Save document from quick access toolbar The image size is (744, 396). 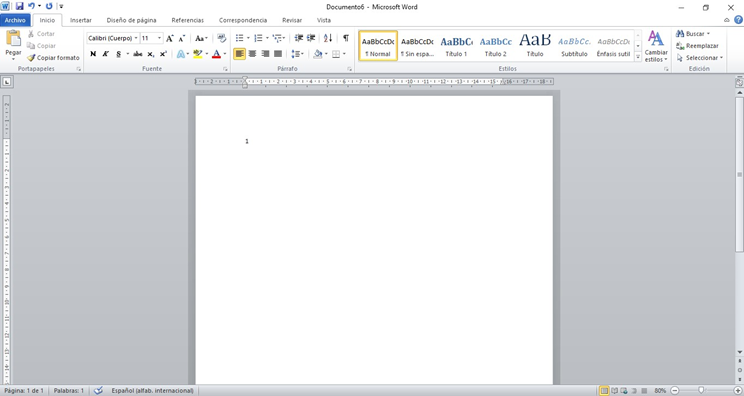(x=19, y=6)
